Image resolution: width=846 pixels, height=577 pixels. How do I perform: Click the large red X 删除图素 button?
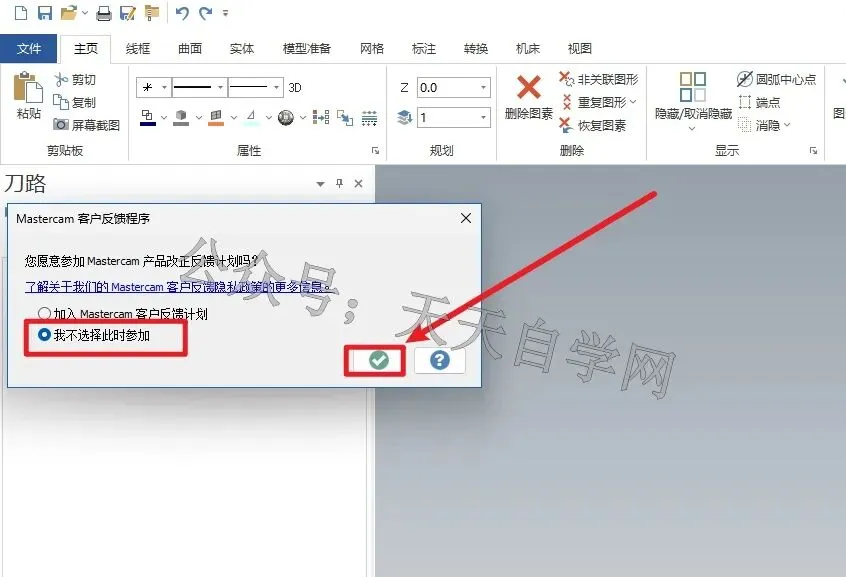click(x=529, y=98)
